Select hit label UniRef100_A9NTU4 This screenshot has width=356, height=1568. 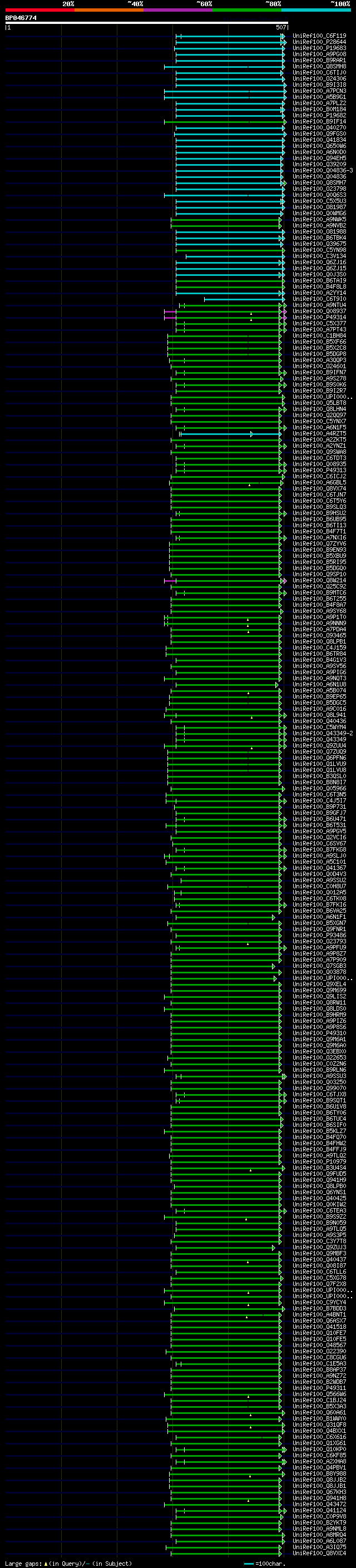tap(319, 305)
